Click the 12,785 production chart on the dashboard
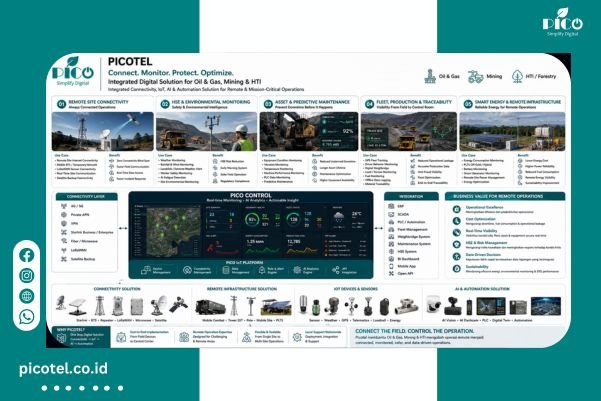Image resolution: width=601 pixels, height=401 pixels. pos(301,246)
